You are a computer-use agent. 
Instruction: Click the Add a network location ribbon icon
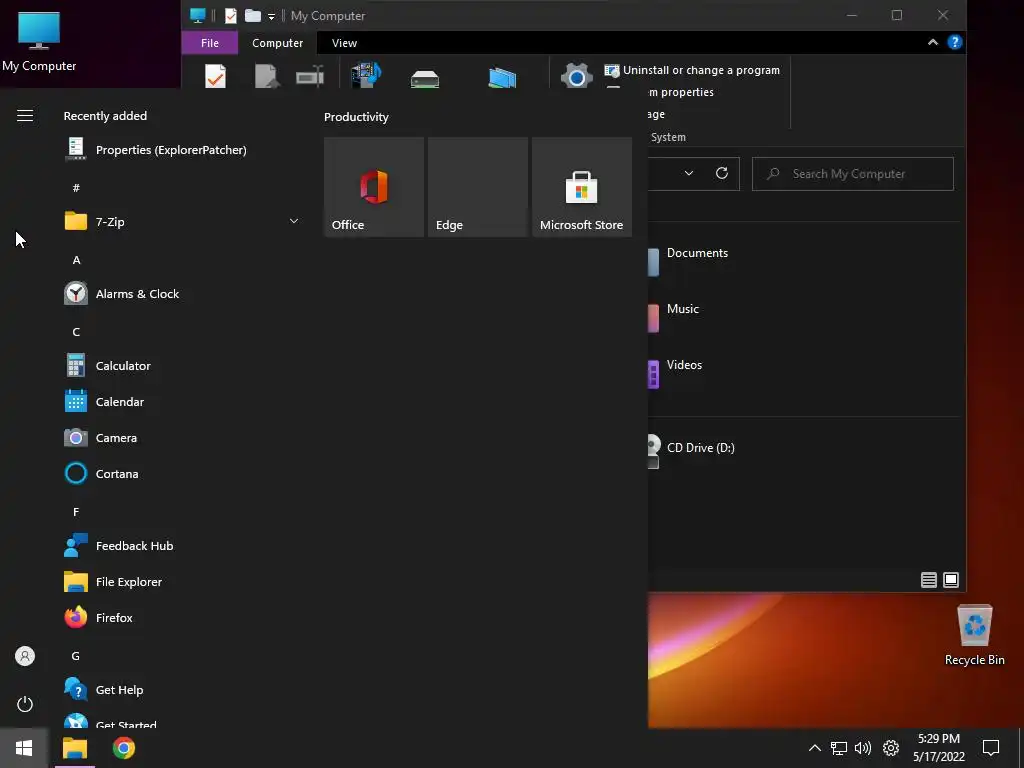[x=502, y=78]
